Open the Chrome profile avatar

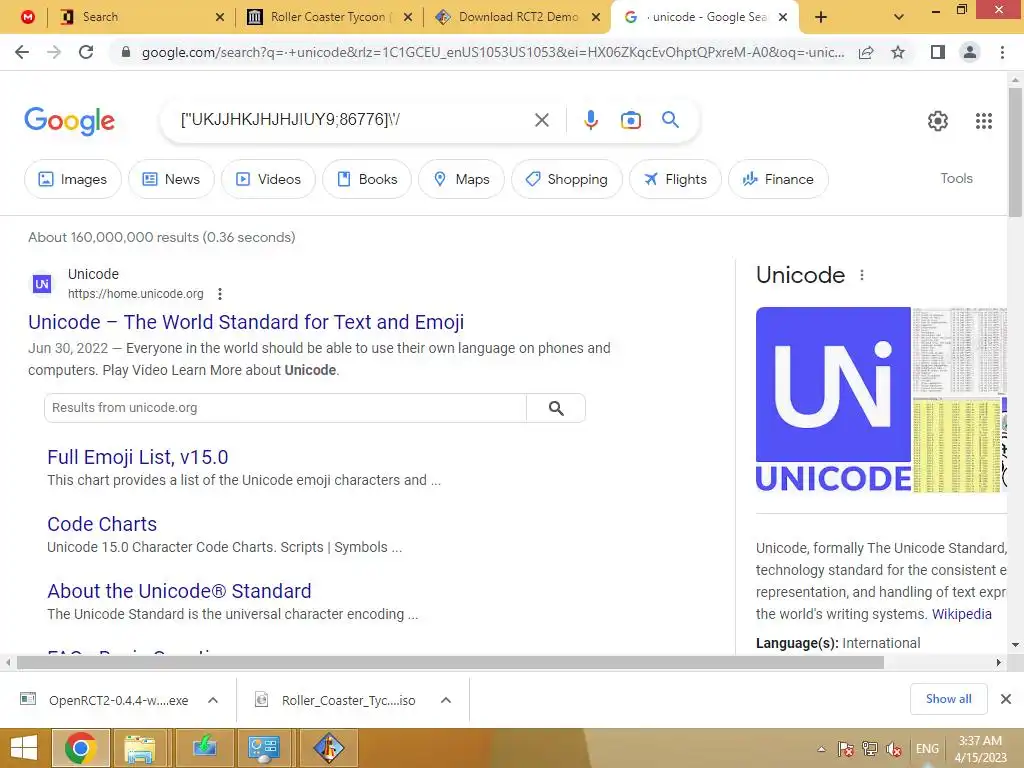[x=970, y=52]
